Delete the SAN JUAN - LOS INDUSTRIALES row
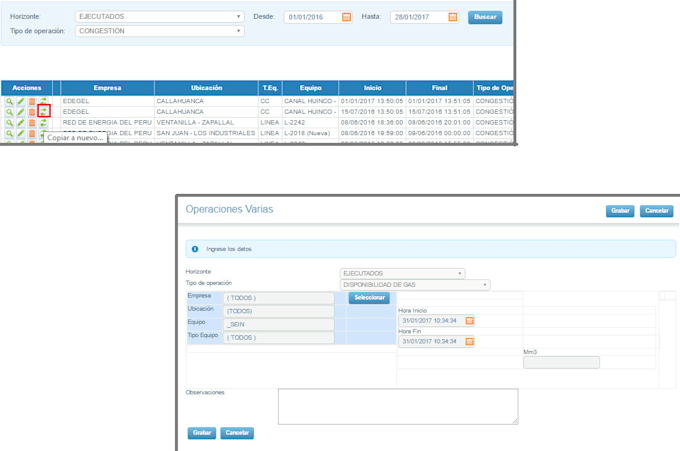The height and width of the screenshot is (451, 680). (x=32, y=134)
